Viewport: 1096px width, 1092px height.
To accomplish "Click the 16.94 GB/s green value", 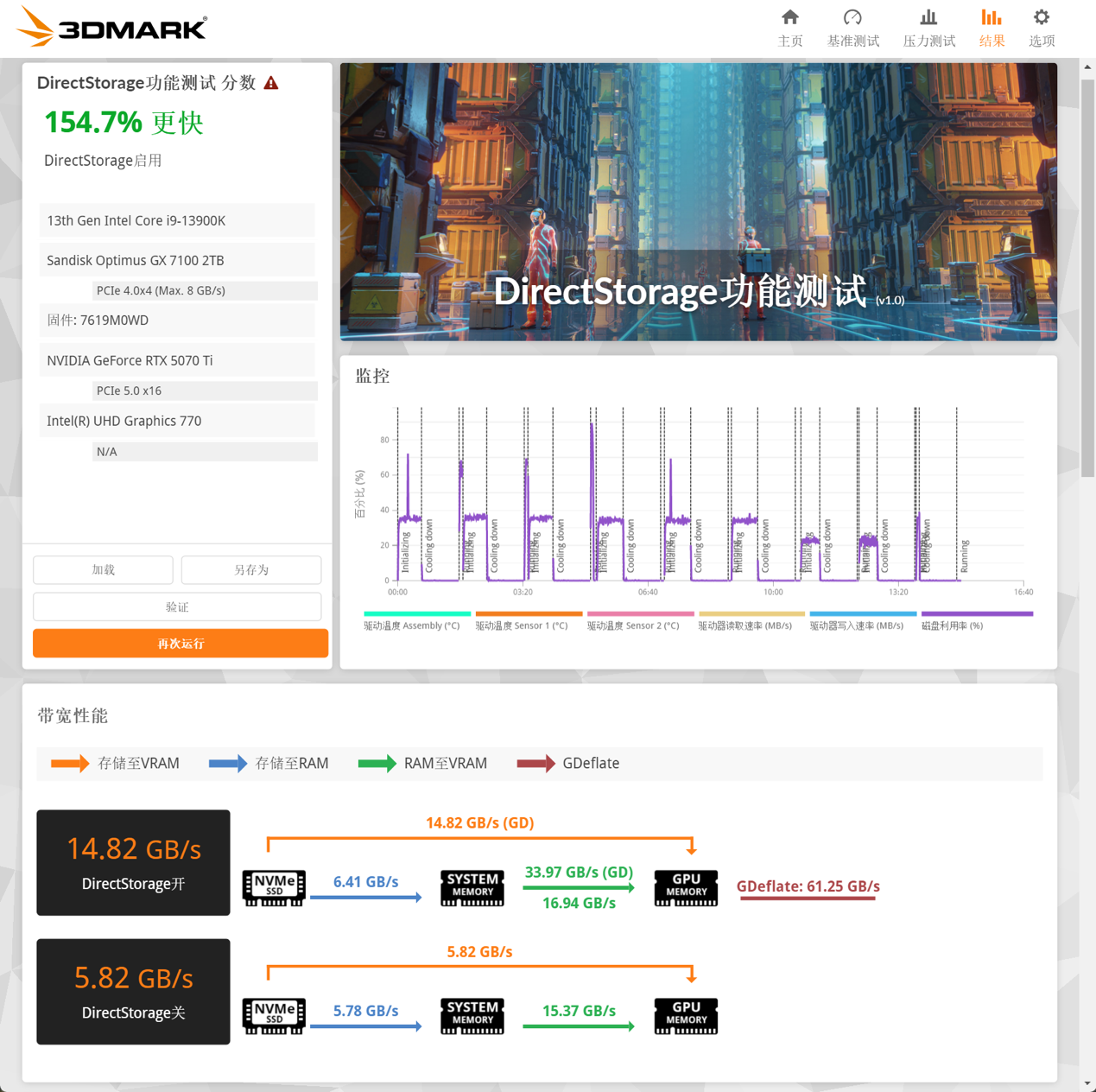I will tap(579, 904).
